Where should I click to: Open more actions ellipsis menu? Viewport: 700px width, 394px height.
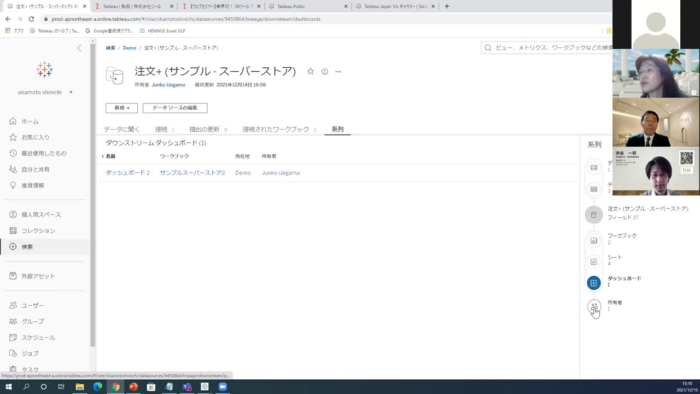tap(338, 71)
